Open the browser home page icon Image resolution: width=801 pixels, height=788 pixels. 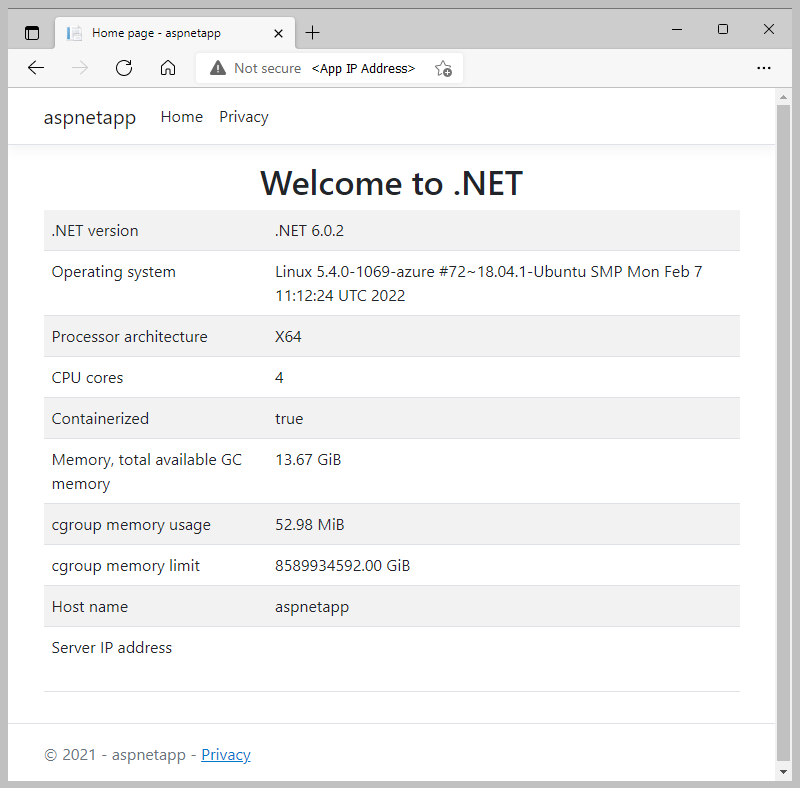[x=167, y=68]
